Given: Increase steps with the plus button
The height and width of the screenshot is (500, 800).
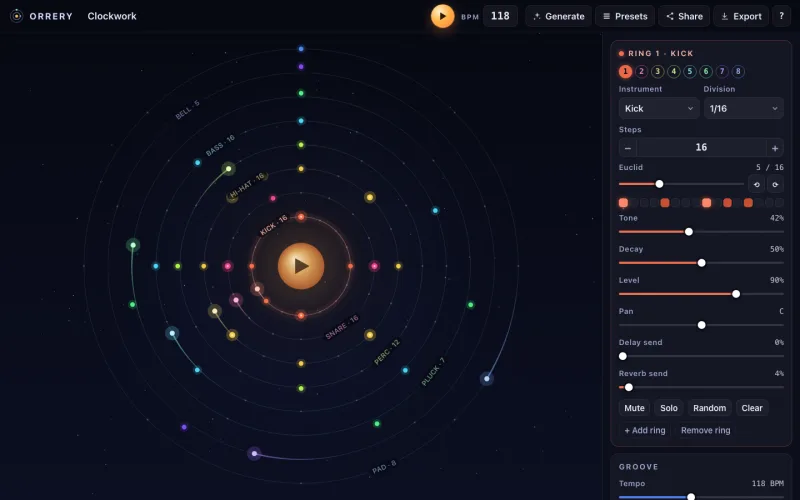Looking at the screenshot, I should 774,148.
